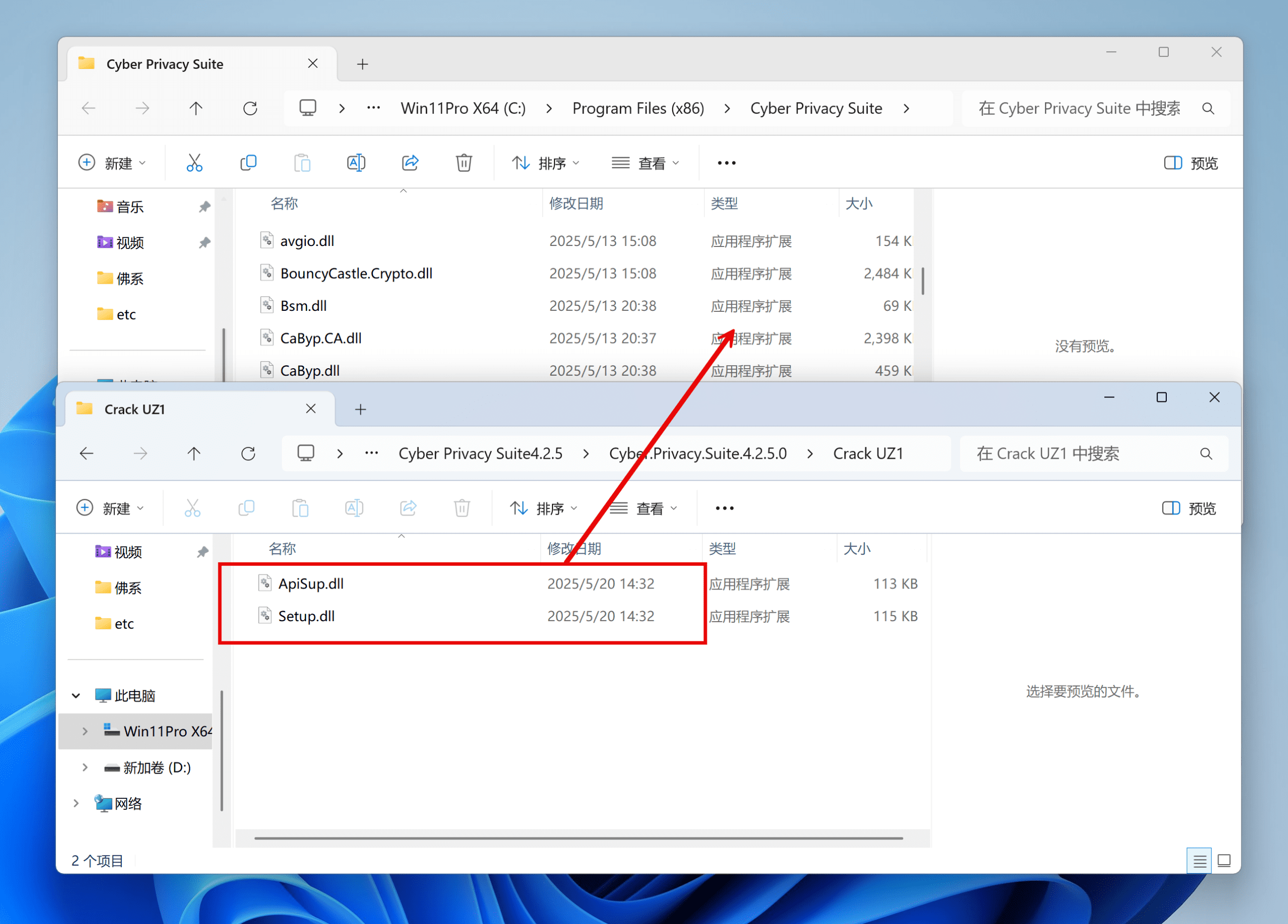The width and height of the screenshot is (1288, 924).
Task: Refresh the Cyber Privacy Suite folder
Action: [x=250, y=108]
